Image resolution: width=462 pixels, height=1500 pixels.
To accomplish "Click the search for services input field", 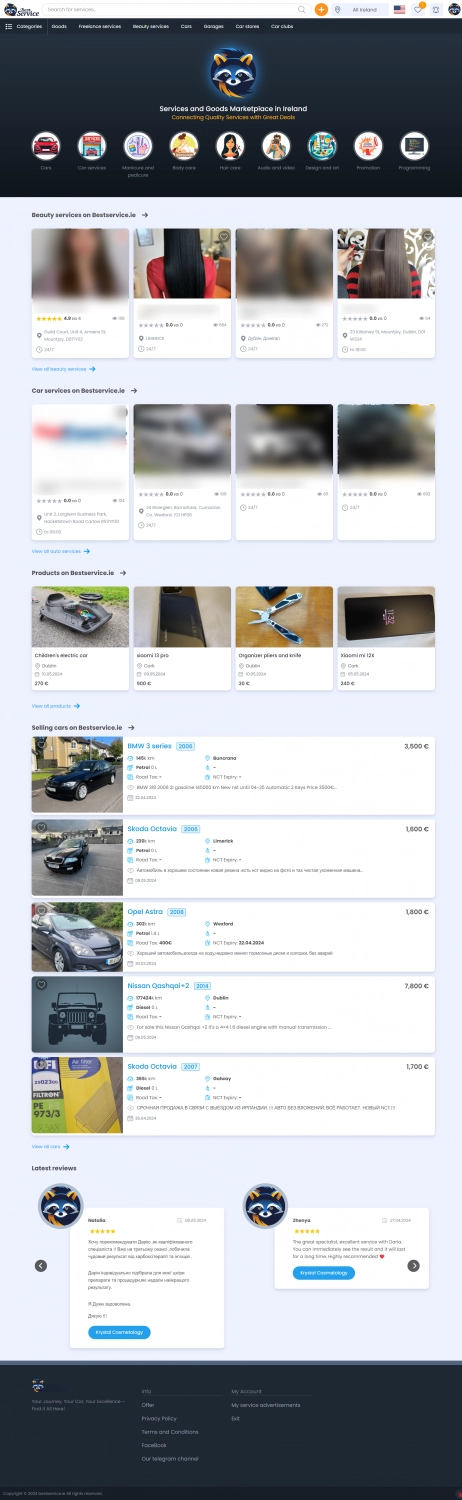I will coord(170,9).
